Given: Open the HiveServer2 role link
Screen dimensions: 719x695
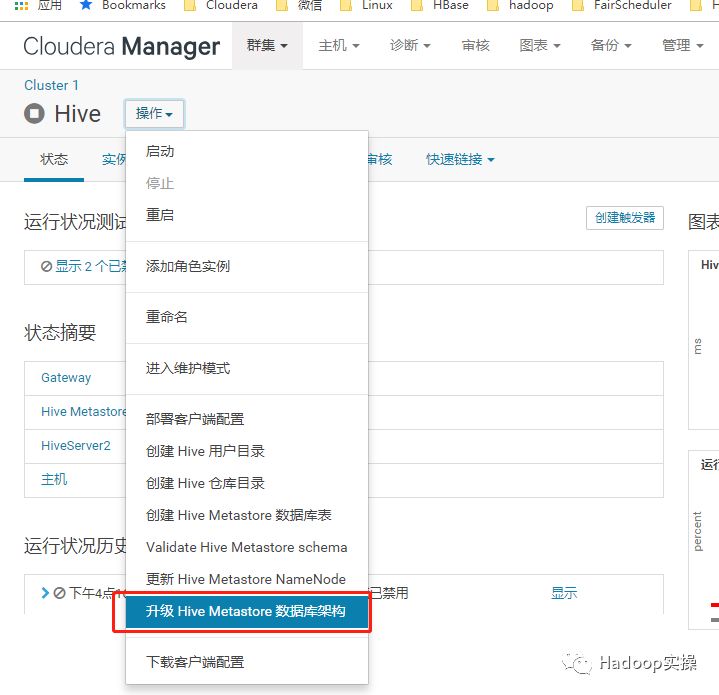Looking at the screenshot, I should (x=76, y=446).
